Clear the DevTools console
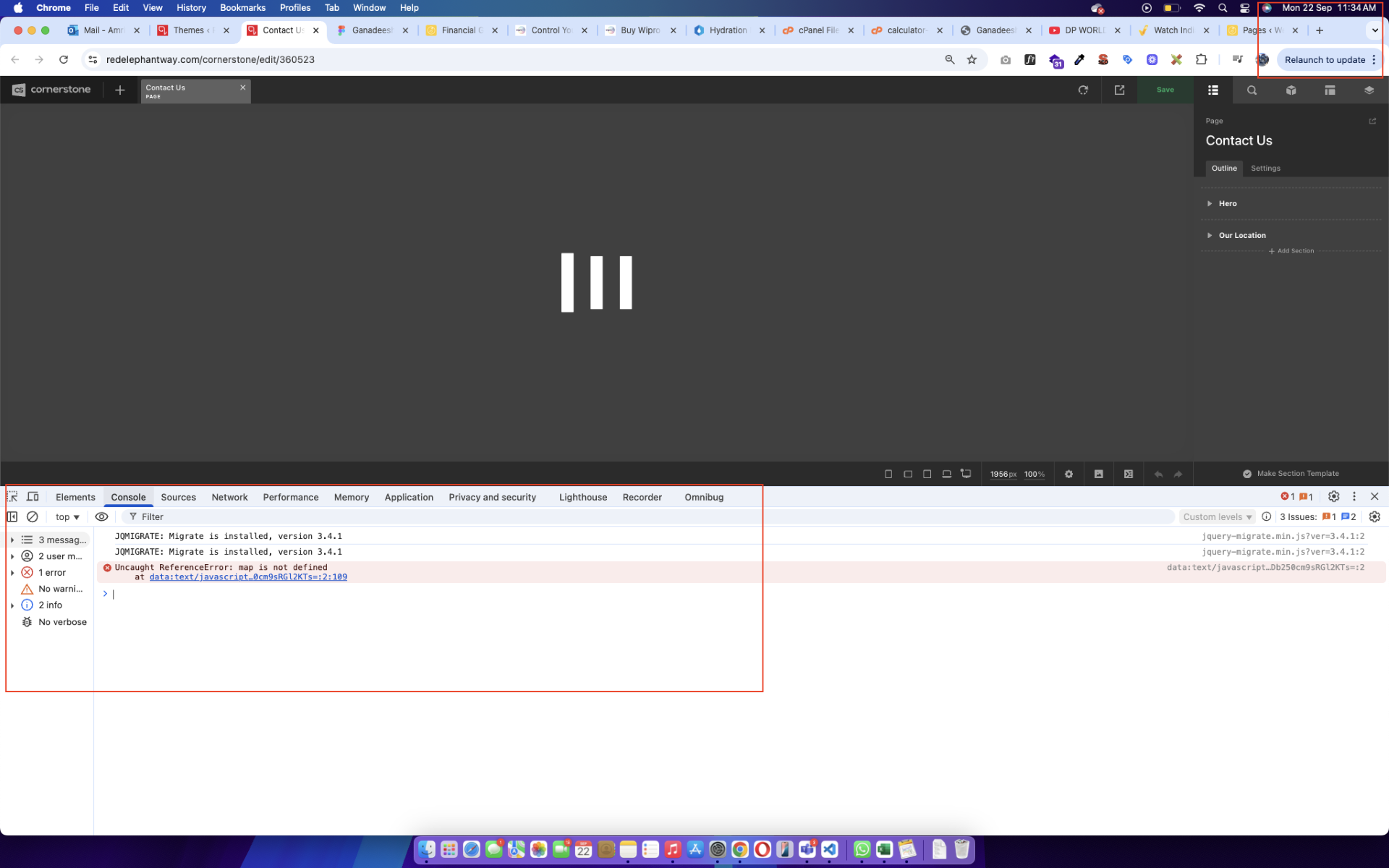The image size is (1389, 868). (33, 516)
